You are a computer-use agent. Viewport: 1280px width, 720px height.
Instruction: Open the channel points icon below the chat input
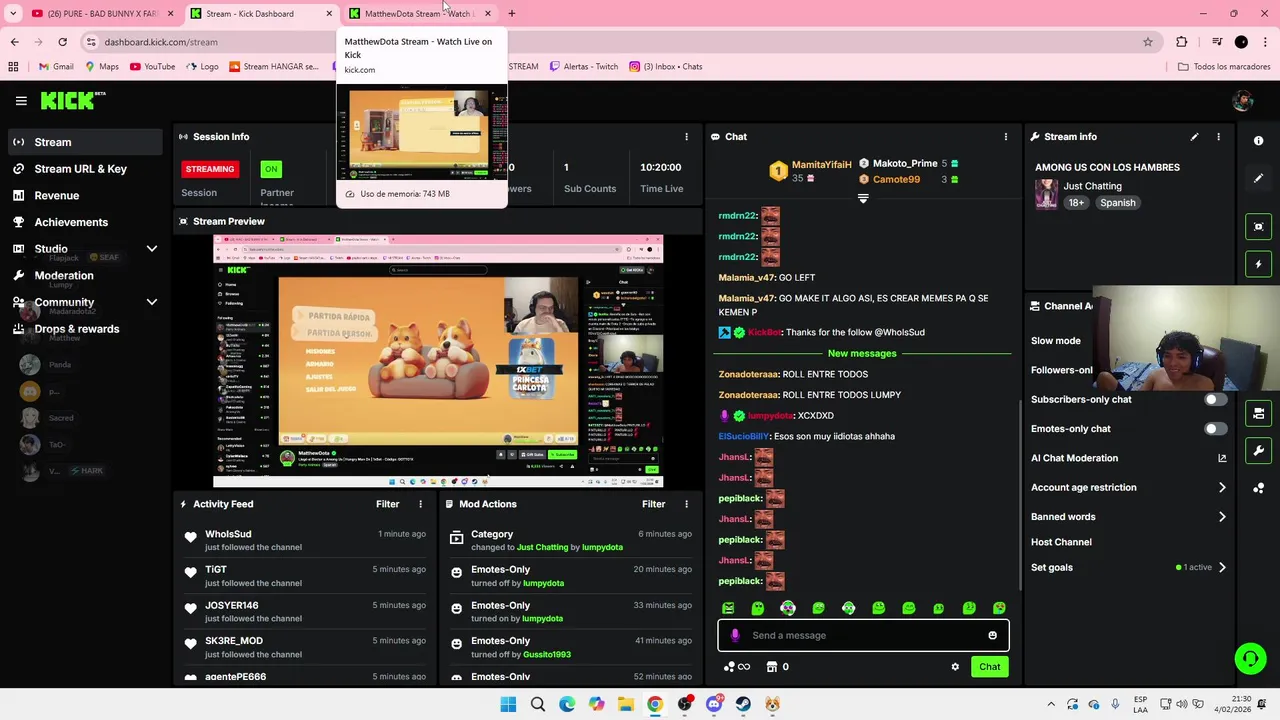click(736, 667)
